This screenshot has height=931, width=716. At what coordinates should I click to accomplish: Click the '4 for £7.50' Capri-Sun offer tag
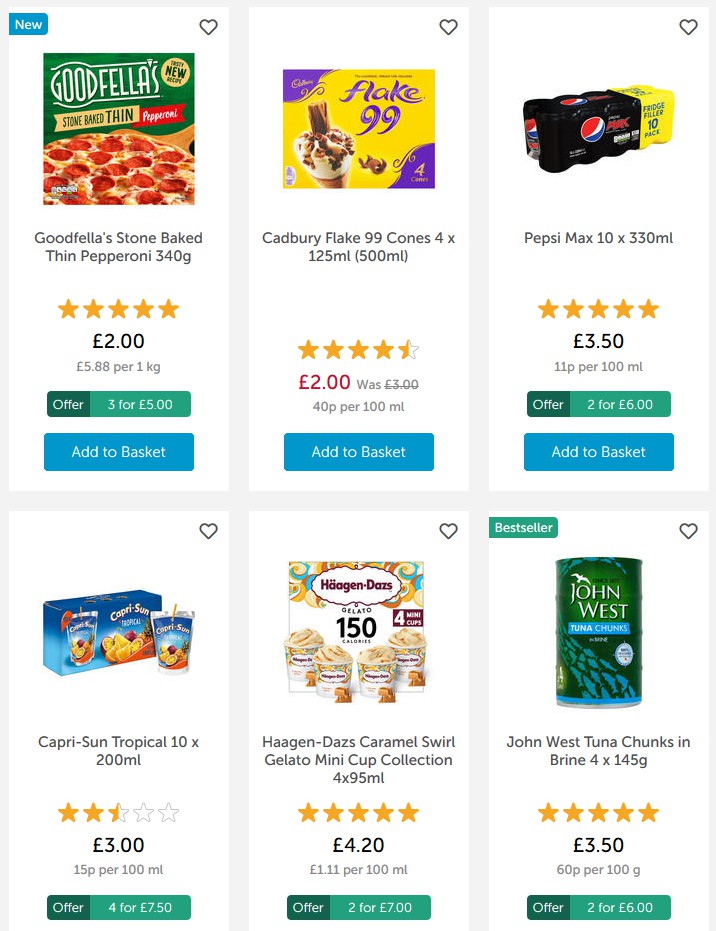[x=118, y=907]
